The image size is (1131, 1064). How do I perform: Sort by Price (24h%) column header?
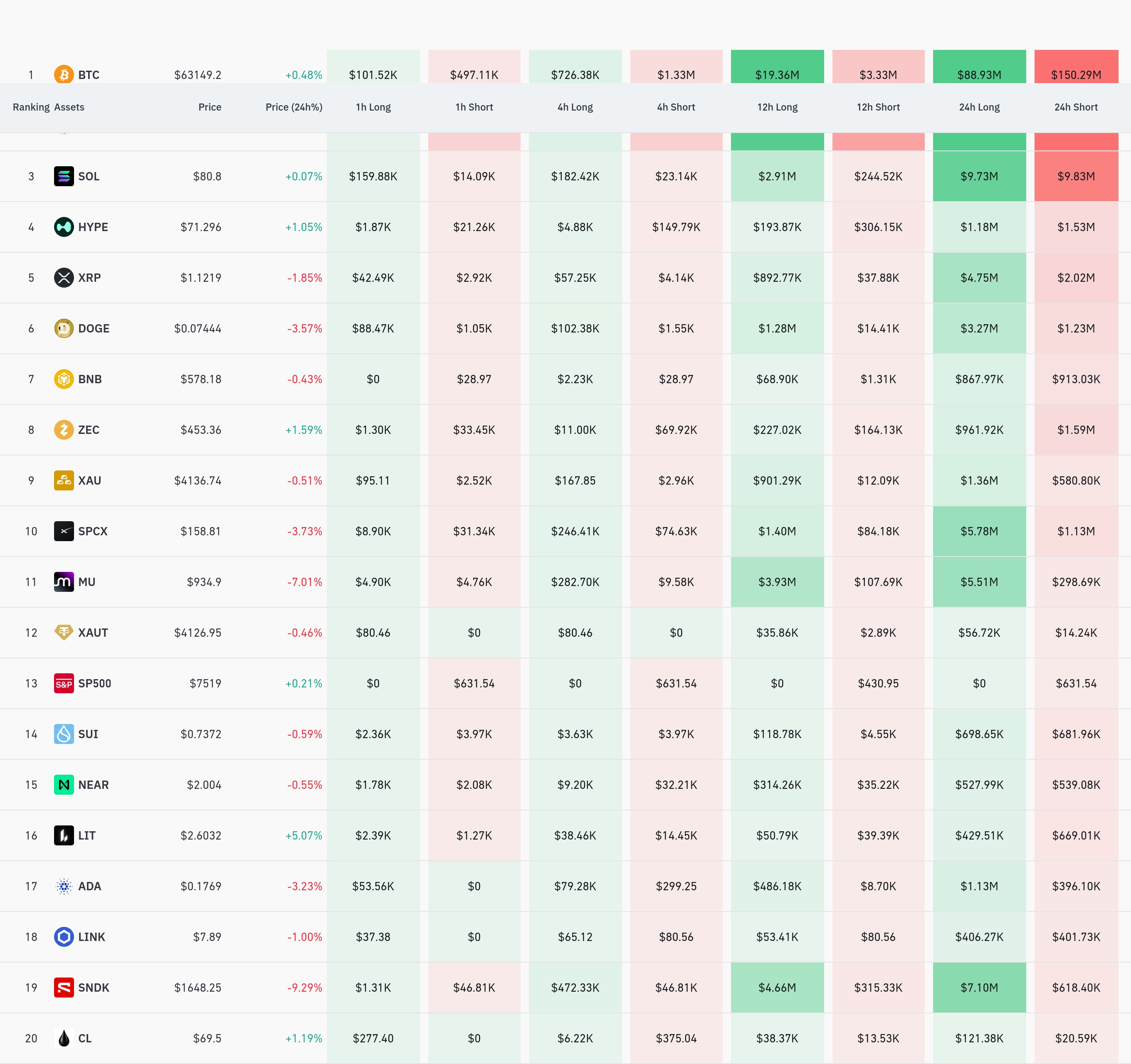(x=294, y=107)
